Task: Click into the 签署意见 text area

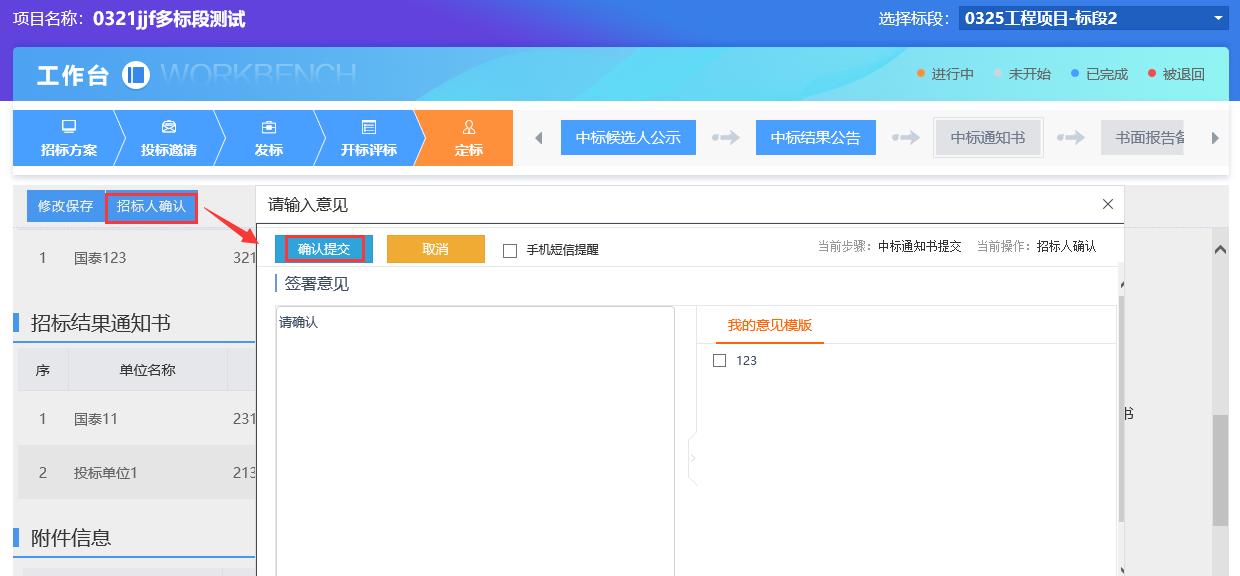Action: tap(475, 440)
